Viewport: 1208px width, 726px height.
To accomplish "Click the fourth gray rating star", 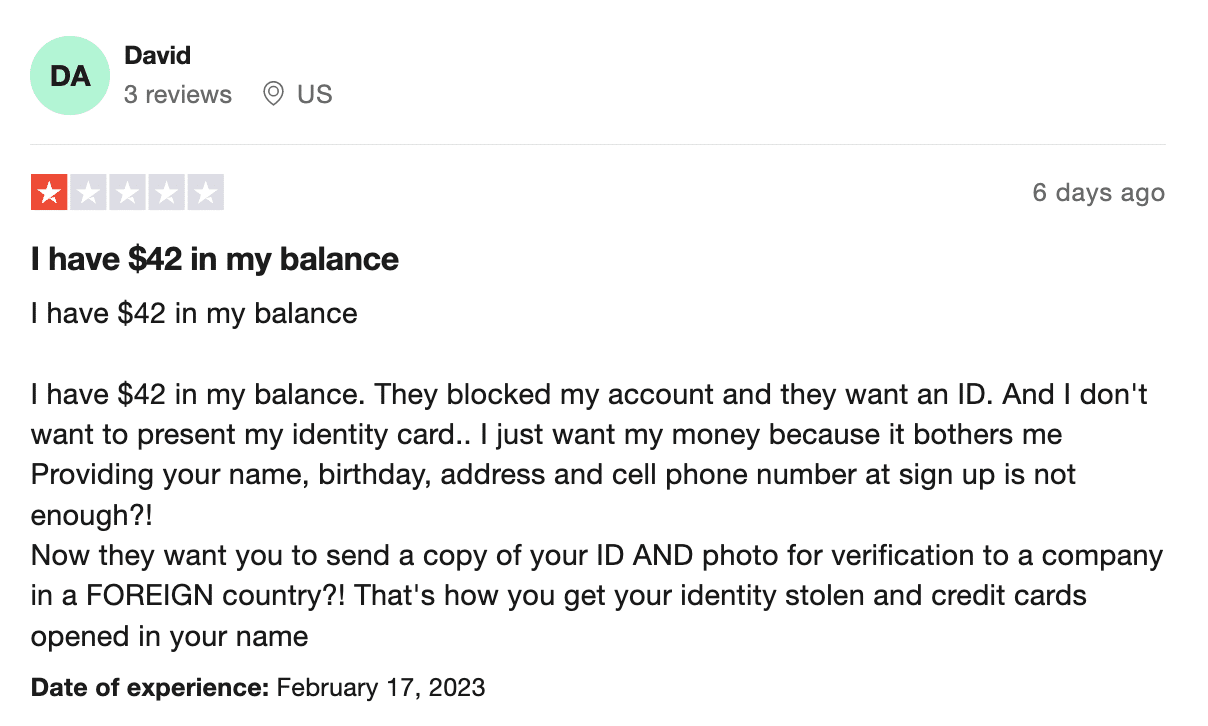I will click(166, 192).
